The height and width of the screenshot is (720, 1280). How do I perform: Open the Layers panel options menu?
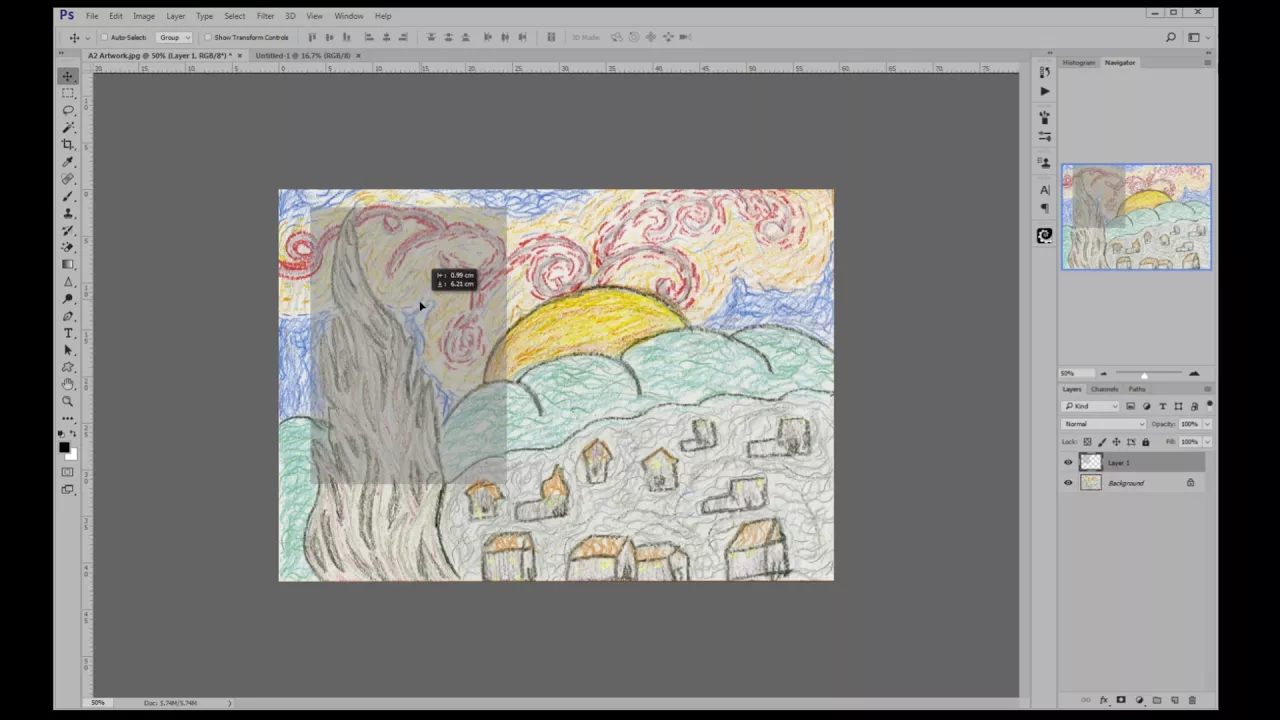[x=1207, y=389]
